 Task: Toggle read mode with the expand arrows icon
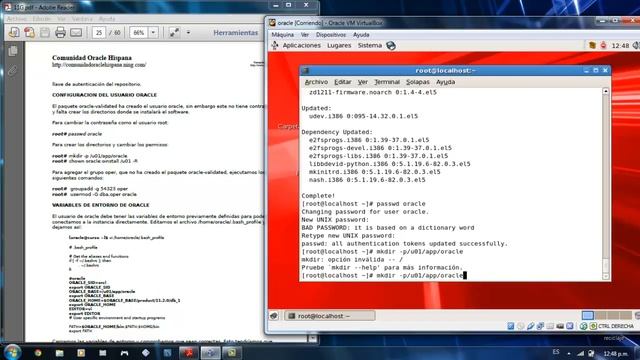point(174,33)
